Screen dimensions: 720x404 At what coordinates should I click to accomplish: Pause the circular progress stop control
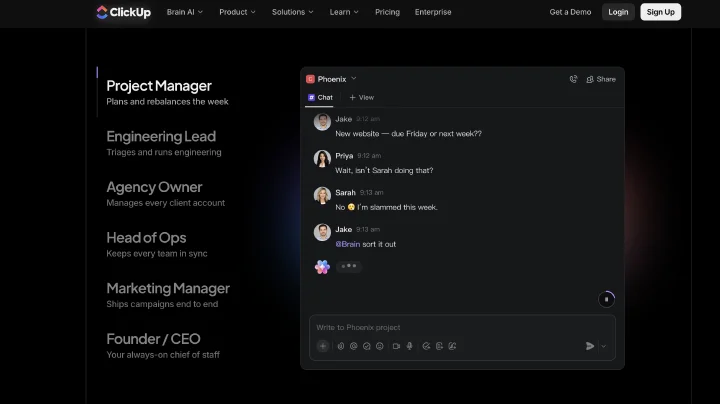[607, 299]
